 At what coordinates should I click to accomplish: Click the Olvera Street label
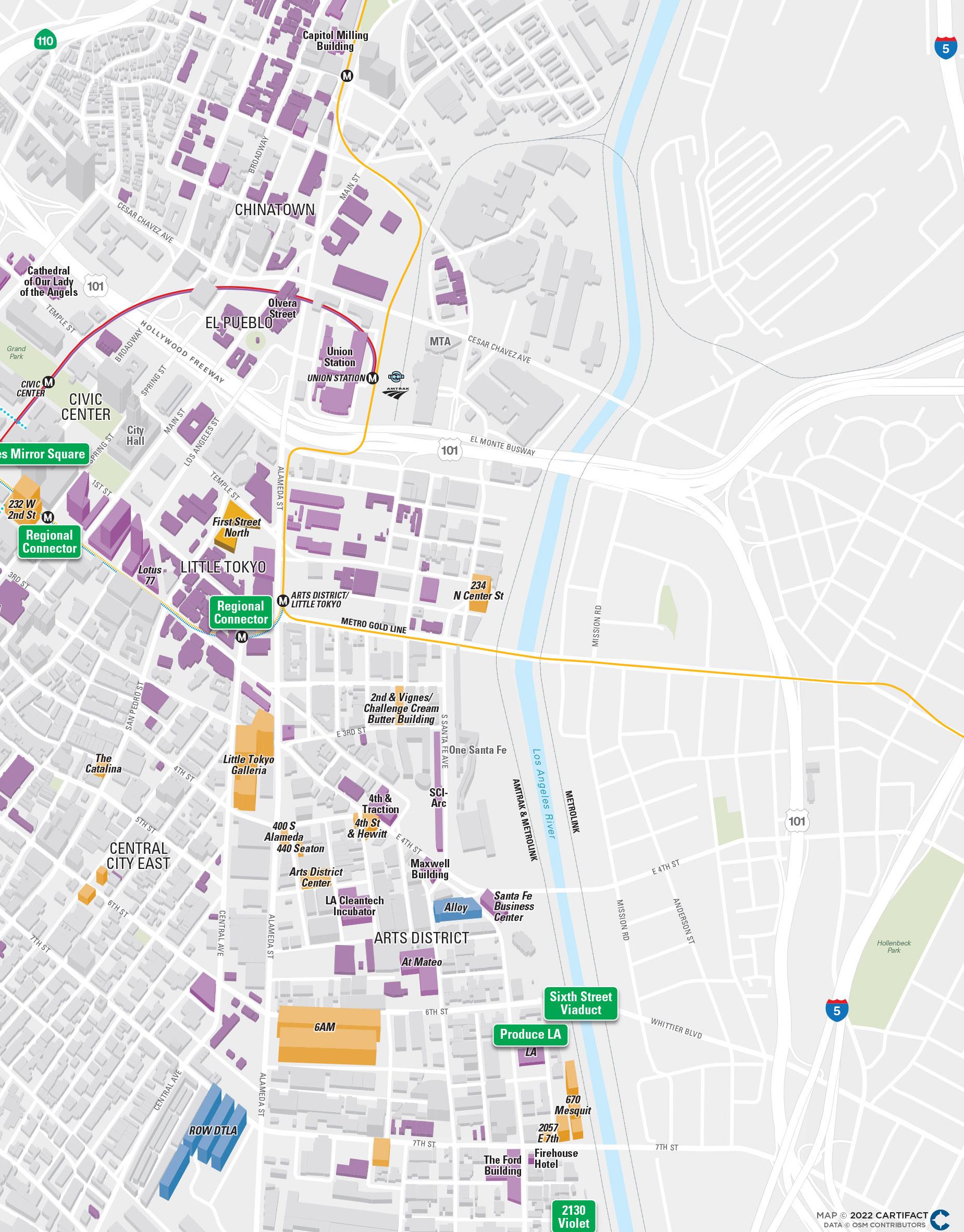282,308
